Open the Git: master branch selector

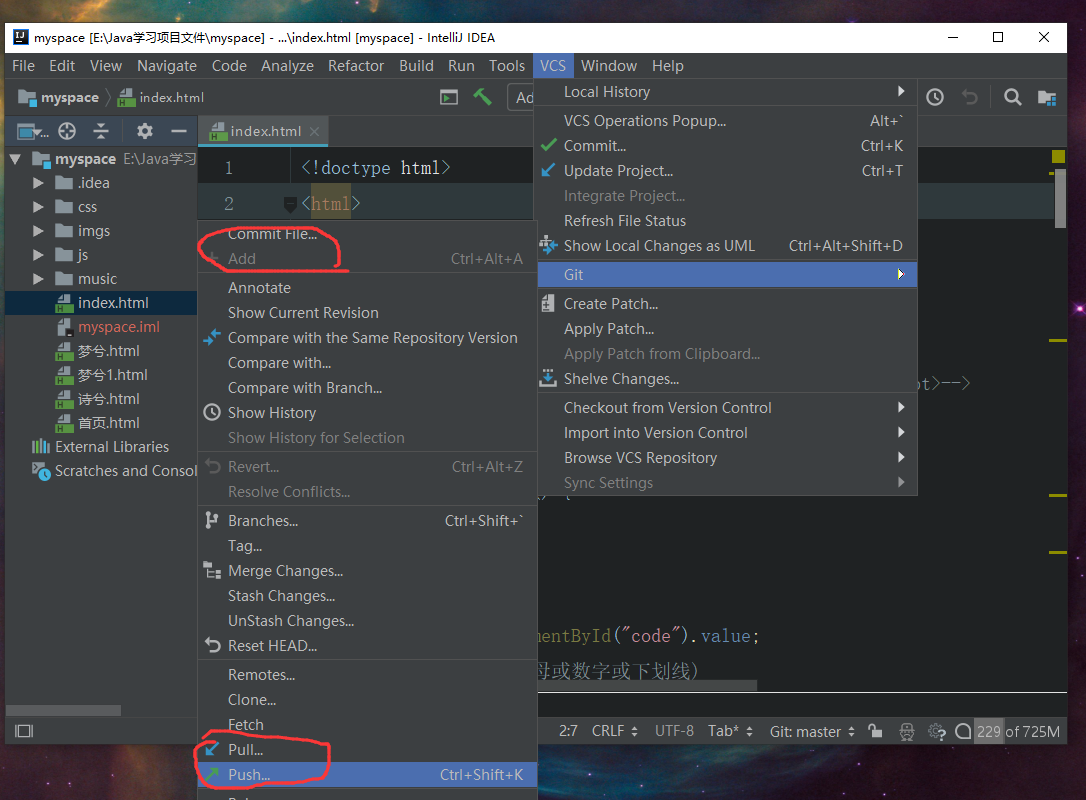click(812, 731)
